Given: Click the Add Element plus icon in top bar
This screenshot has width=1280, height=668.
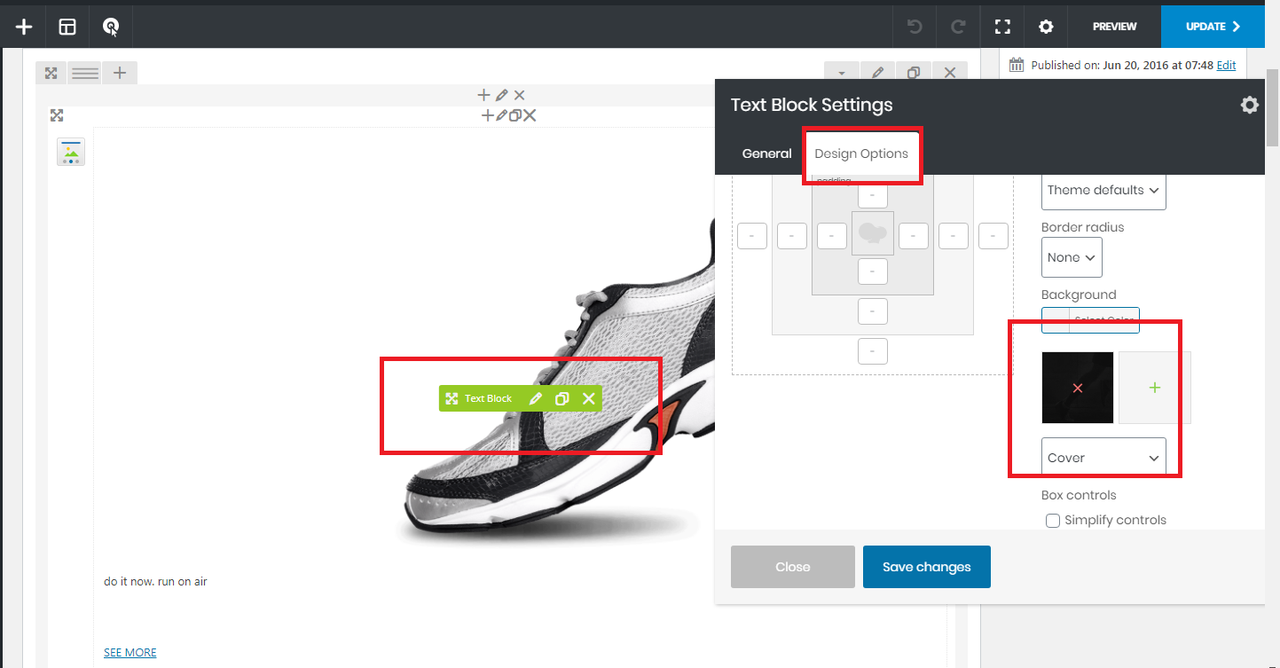Looking at the screenshot, I should point(24,27).
